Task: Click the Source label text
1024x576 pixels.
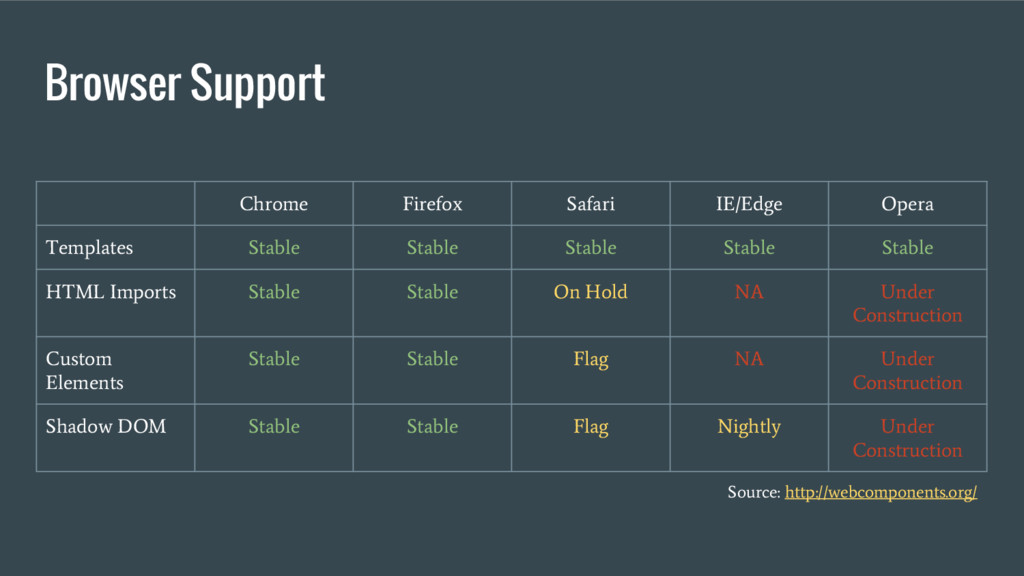Action: pos(754,492)
